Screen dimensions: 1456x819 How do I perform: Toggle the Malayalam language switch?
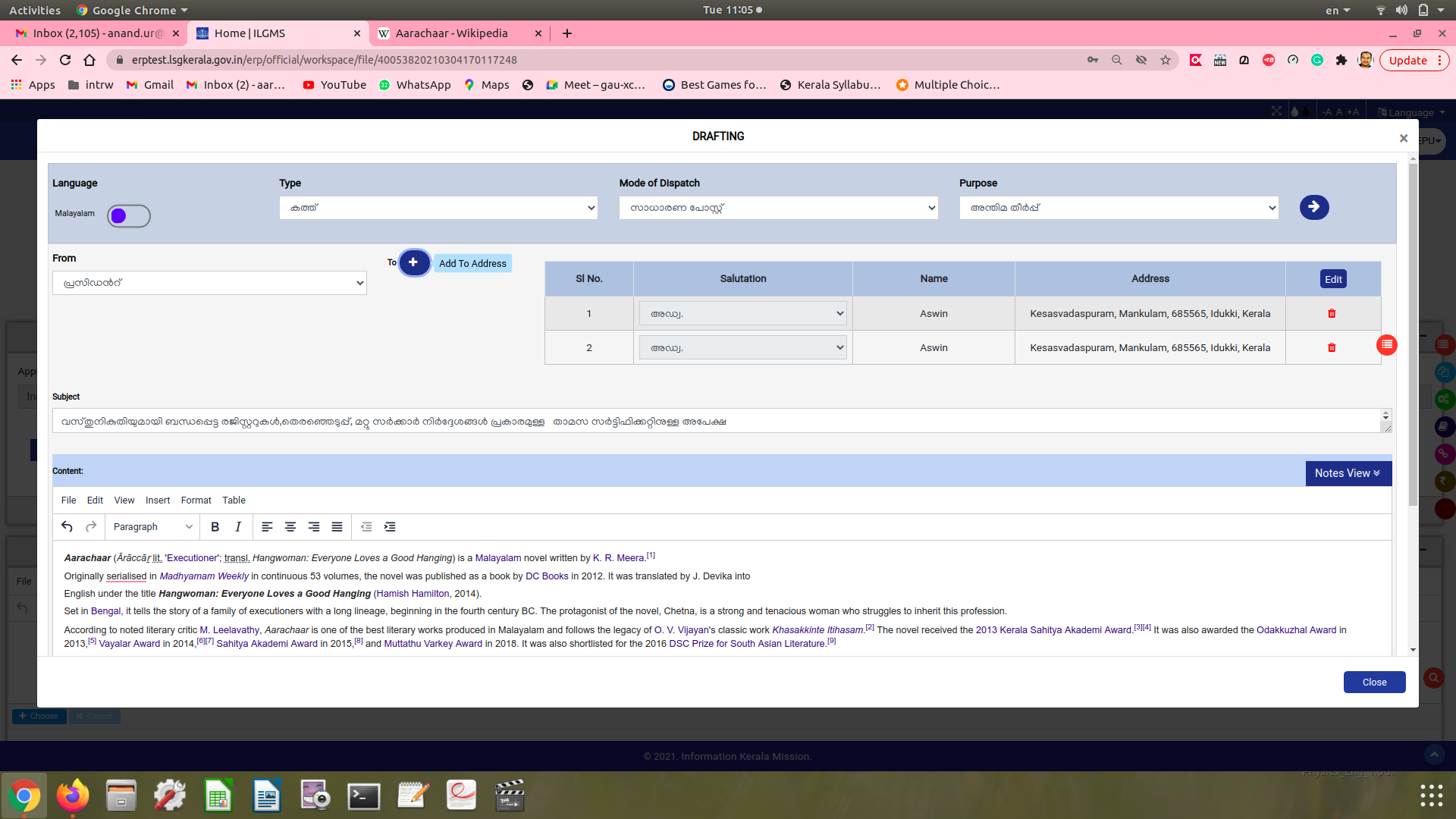click(128, 216)
